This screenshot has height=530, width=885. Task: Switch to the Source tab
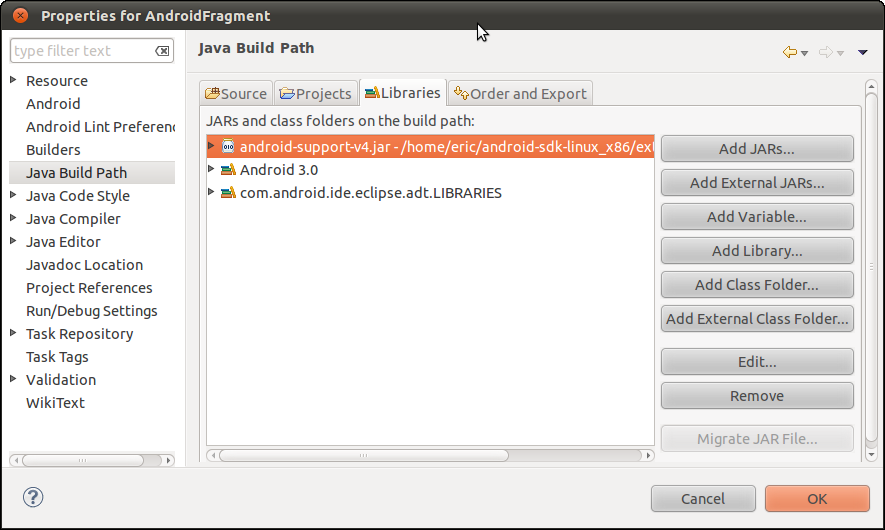pyautogui.click(x=236, y=93)
